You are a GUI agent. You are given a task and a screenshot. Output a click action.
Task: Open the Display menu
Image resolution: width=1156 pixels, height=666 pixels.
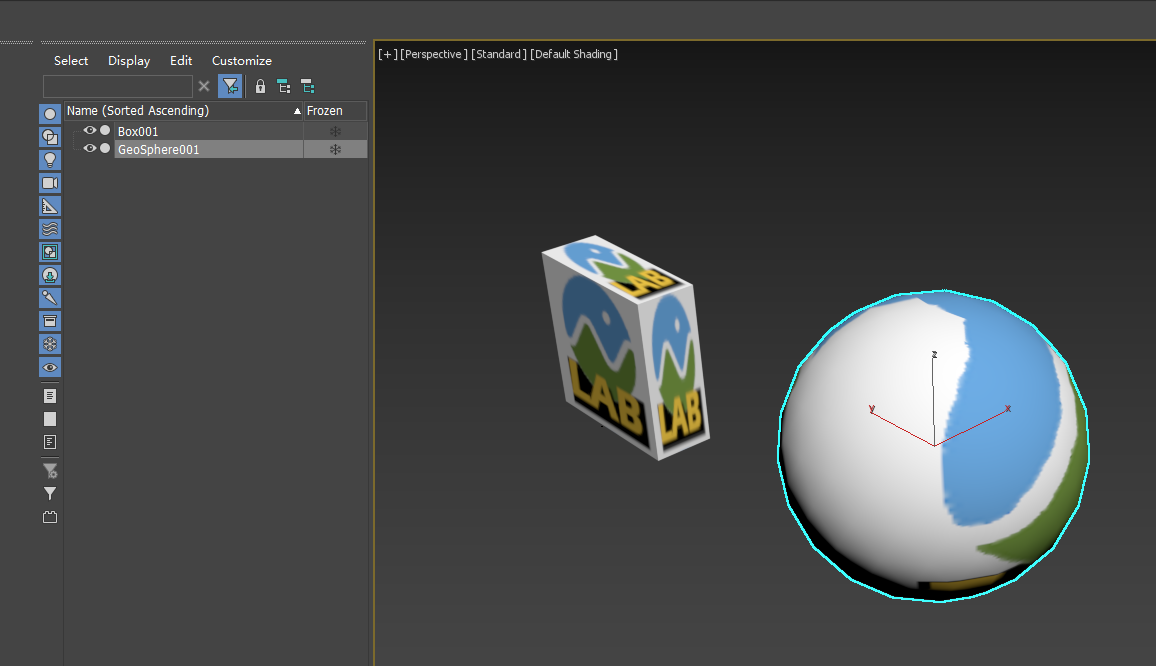(129, 60)
